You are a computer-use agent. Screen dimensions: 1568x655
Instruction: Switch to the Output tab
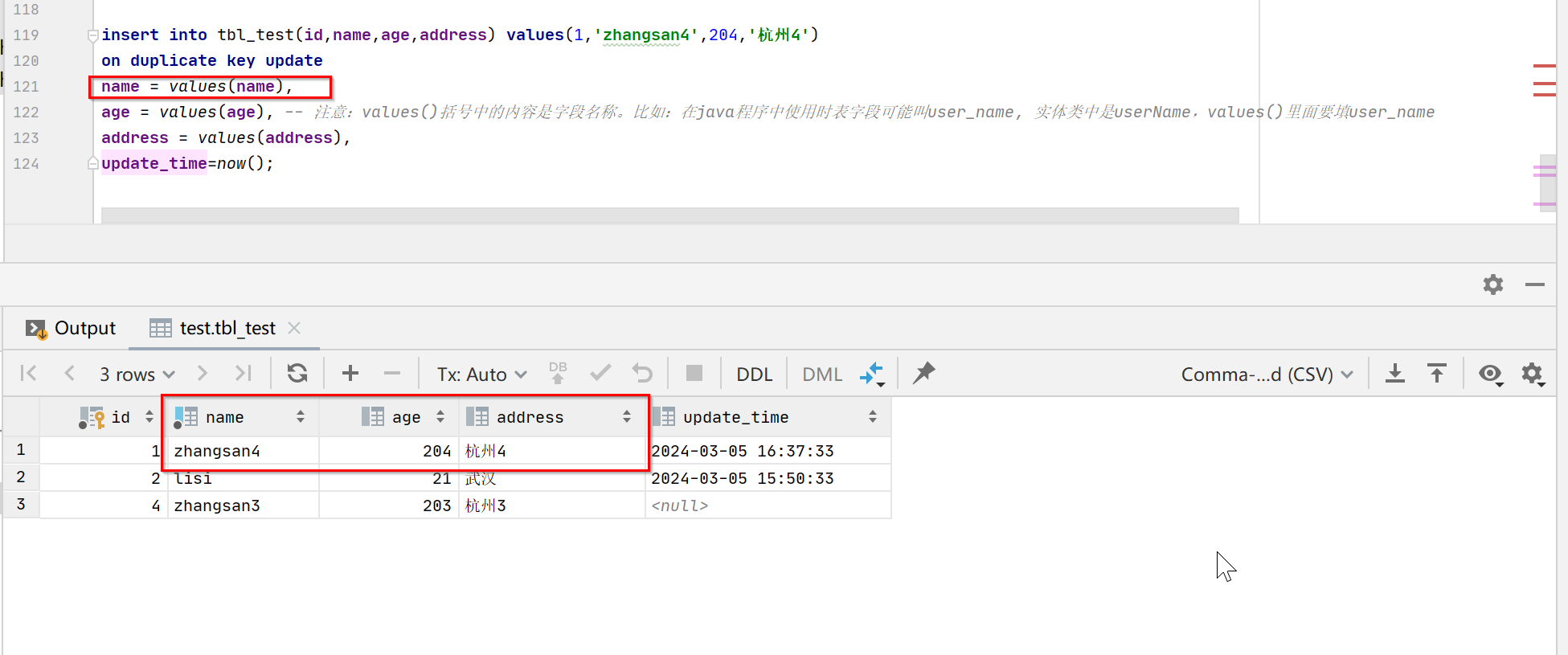coord(71,328)
